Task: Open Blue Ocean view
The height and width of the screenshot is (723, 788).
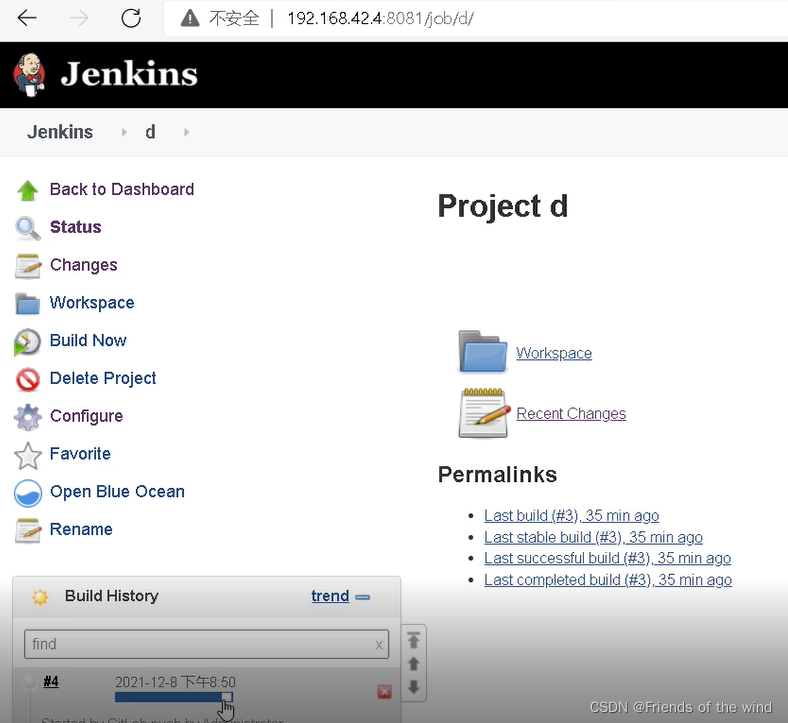Action: point(117,491)
